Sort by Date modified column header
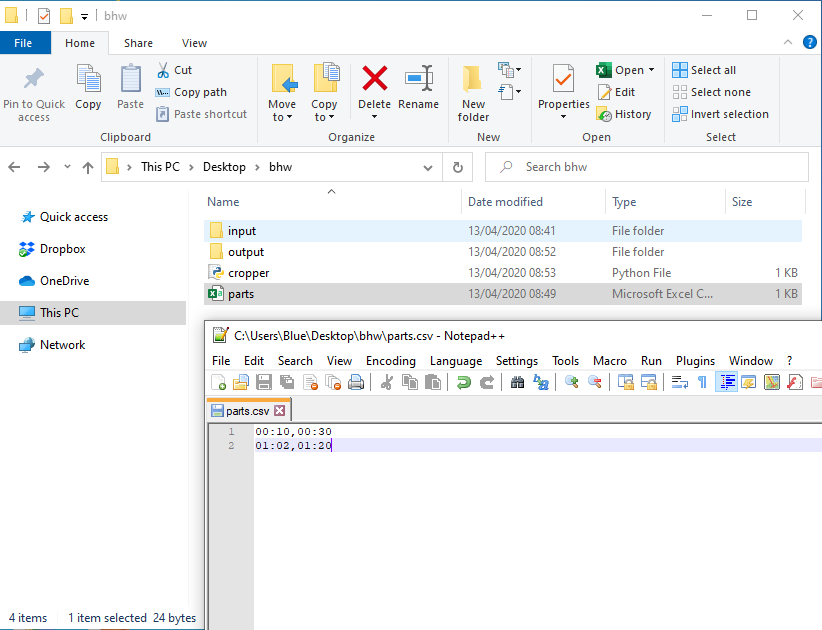This screenshot has width=822, height=630. (533, 202)
